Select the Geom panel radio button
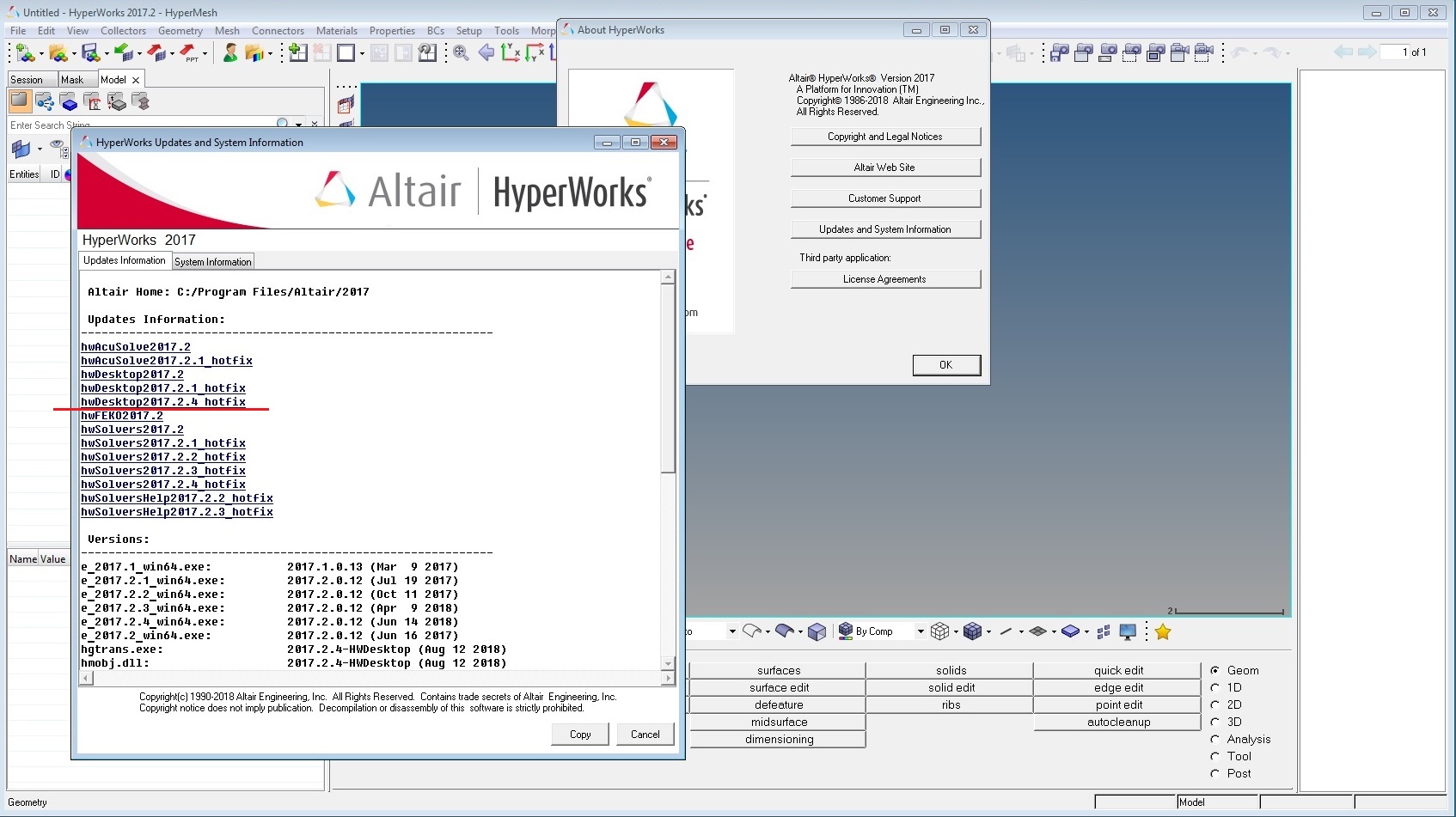 pos(1214,670)
